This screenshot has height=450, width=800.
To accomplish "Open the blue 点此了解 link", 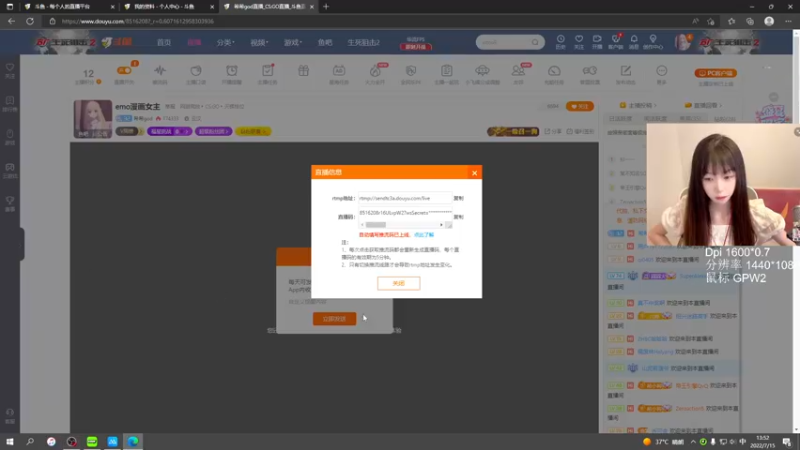I will point(423,235).
